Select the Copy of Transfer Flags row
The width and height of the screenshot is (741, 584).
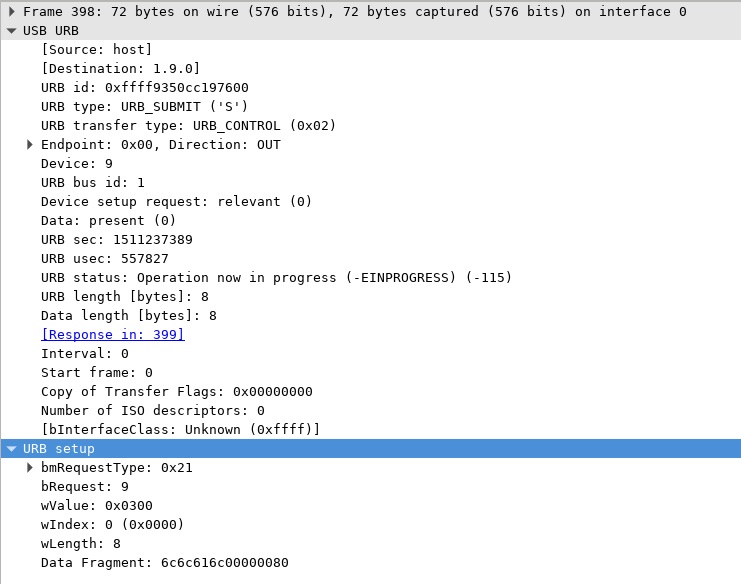click(176, 391)
